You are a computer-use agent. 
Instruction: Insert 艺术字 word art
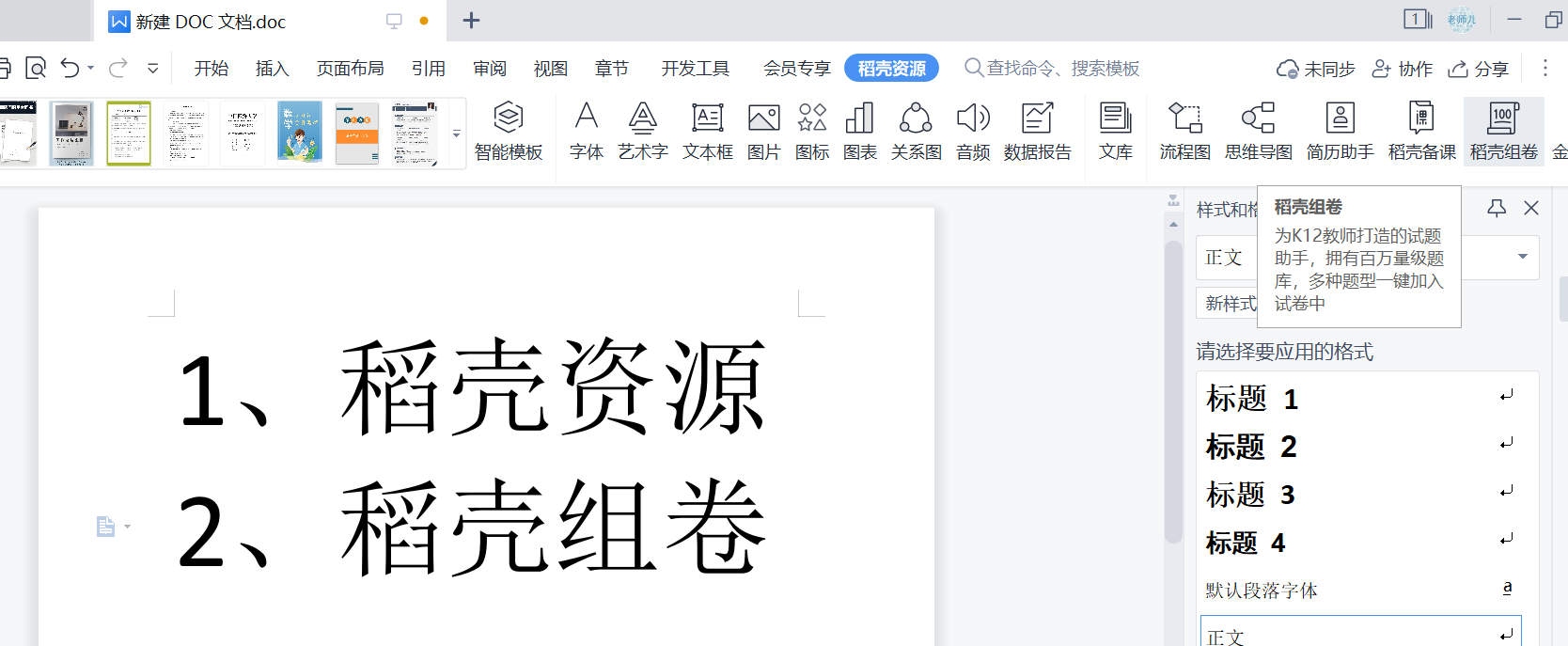tap(642, 132)
